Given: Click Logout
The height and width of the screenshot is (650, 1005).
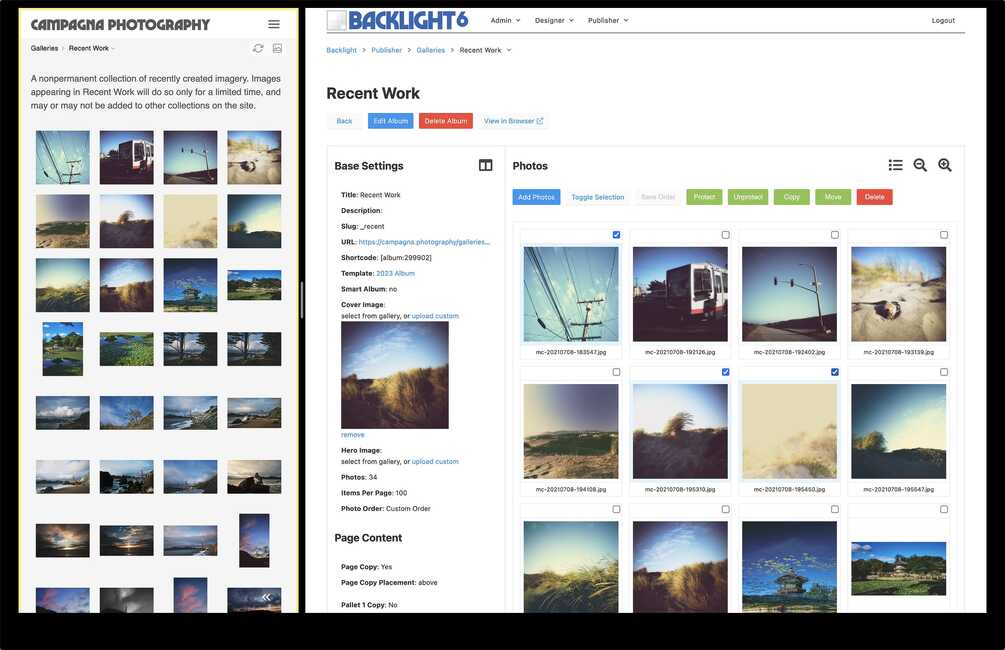Looking at the screenshot, I should click(943, 21).
